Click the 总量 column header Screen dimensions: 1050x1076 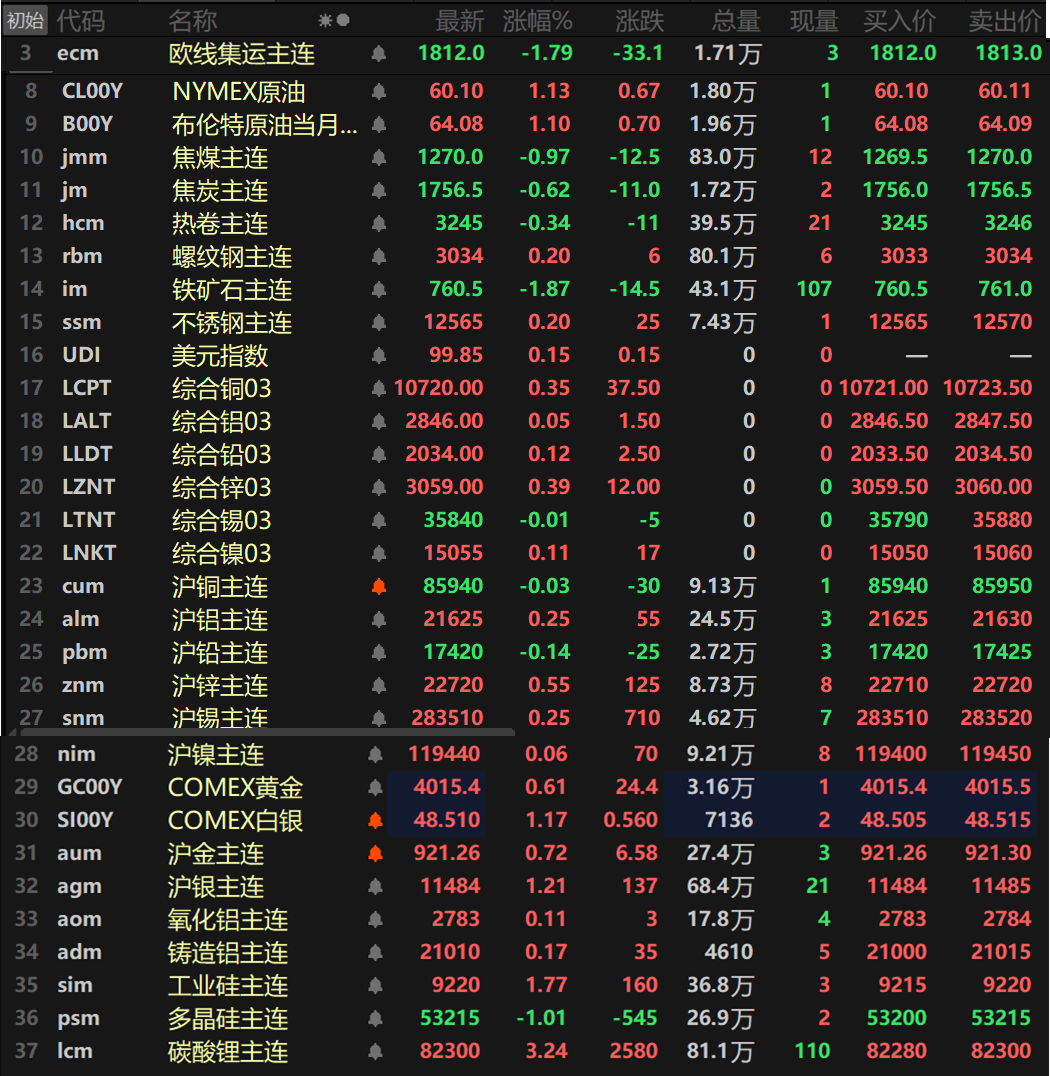[x=736, y=20]
